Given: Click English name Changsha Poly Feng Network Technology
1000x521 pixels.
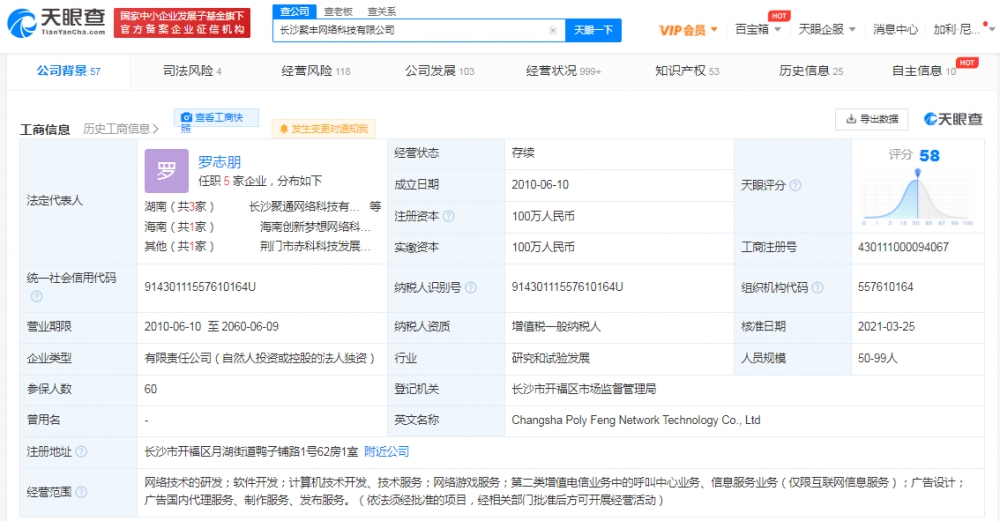Looking at the screenshot, I should click(x=636, y=420).
